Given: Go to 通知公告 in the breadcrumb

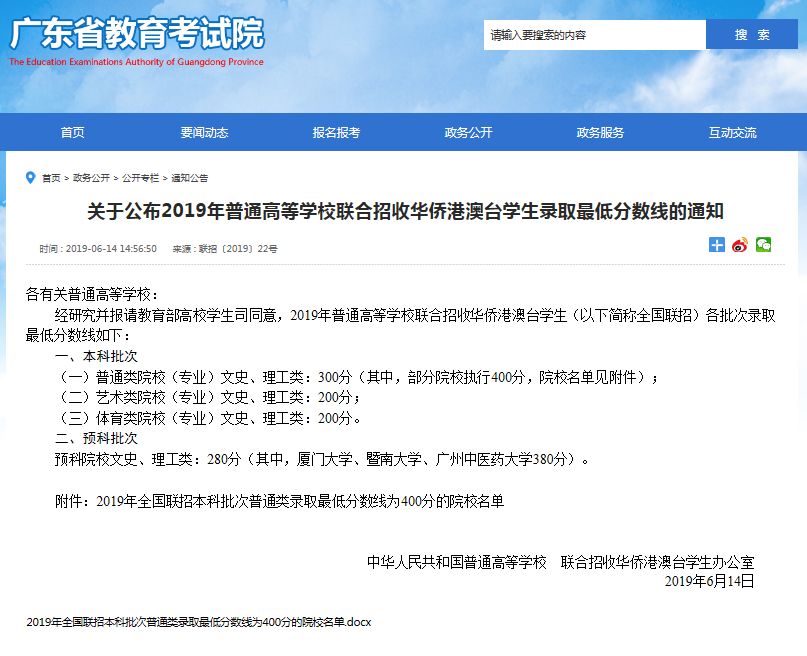Looking at the screenshot, I should [x=189, y=178].
